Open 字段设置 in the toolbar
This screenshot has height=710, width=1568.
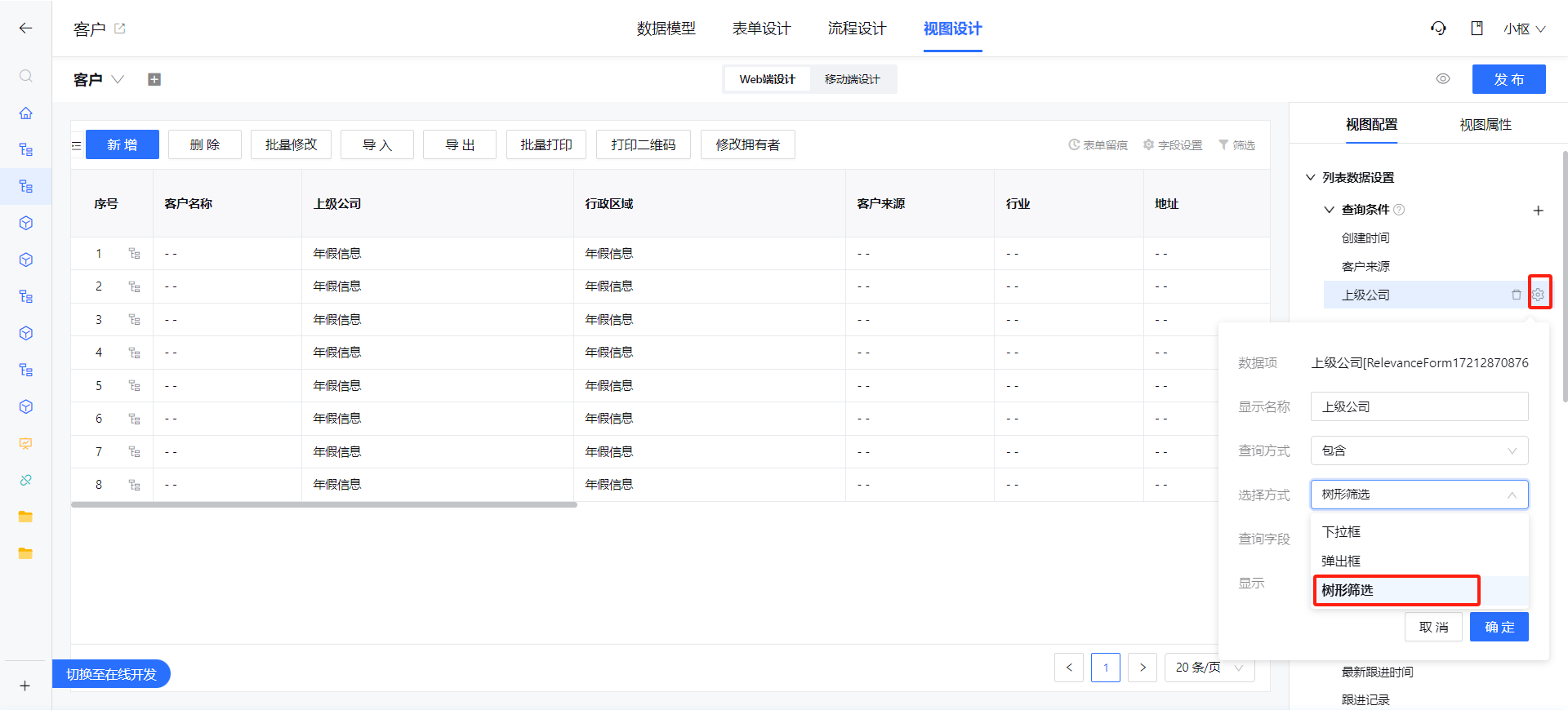pyautogui.click(x=1173, y=145)
